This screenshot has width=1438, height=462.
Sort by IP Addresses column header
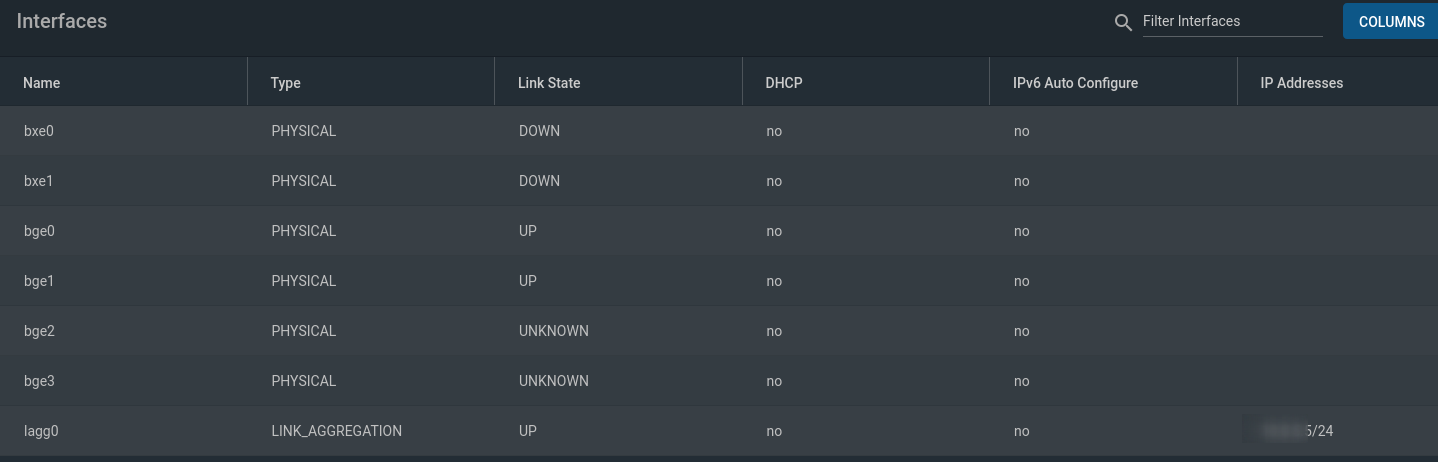pos(1301,83)
